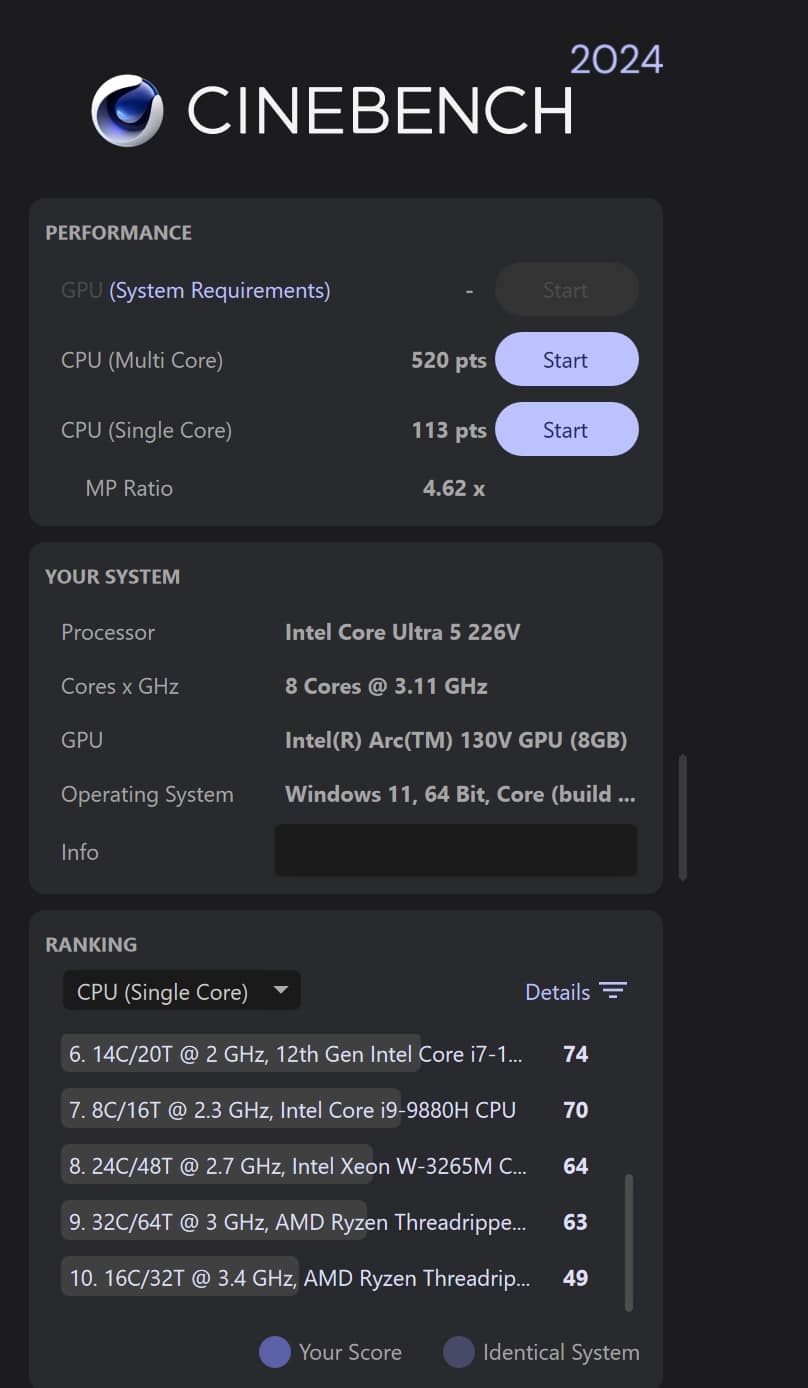
Task: Click the Intel Core Ultra 5 226V processor name
Action: point(402,632)
